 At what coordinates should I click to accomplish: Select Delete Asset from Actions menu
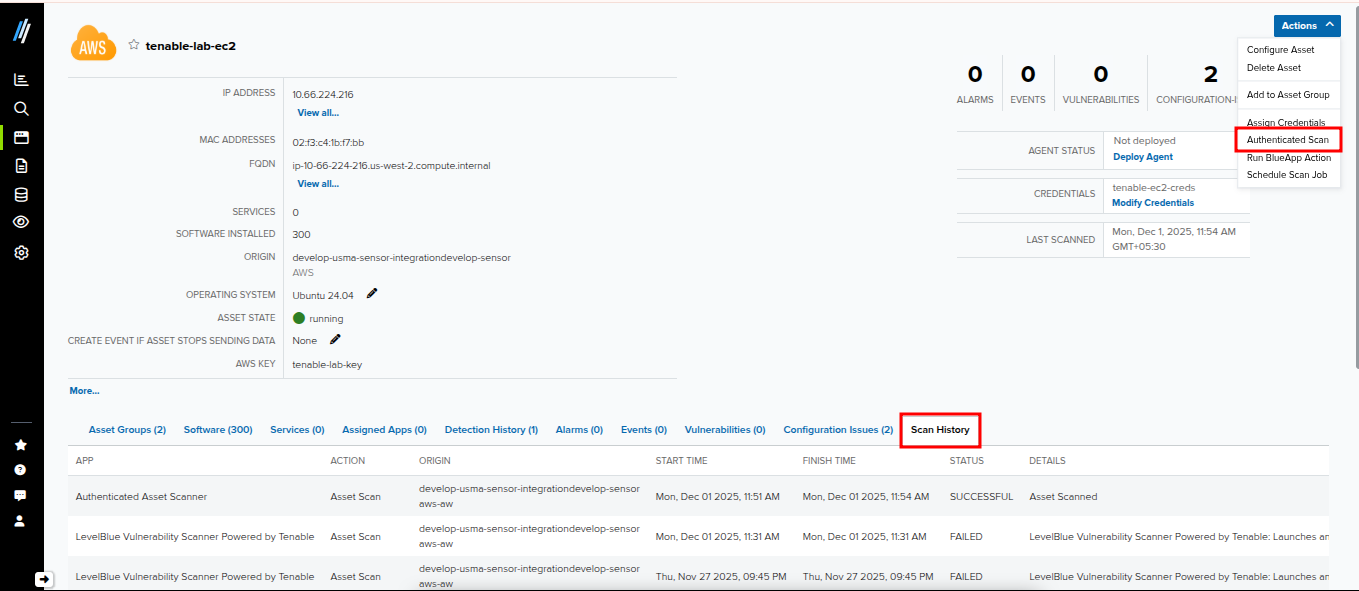1274,68
